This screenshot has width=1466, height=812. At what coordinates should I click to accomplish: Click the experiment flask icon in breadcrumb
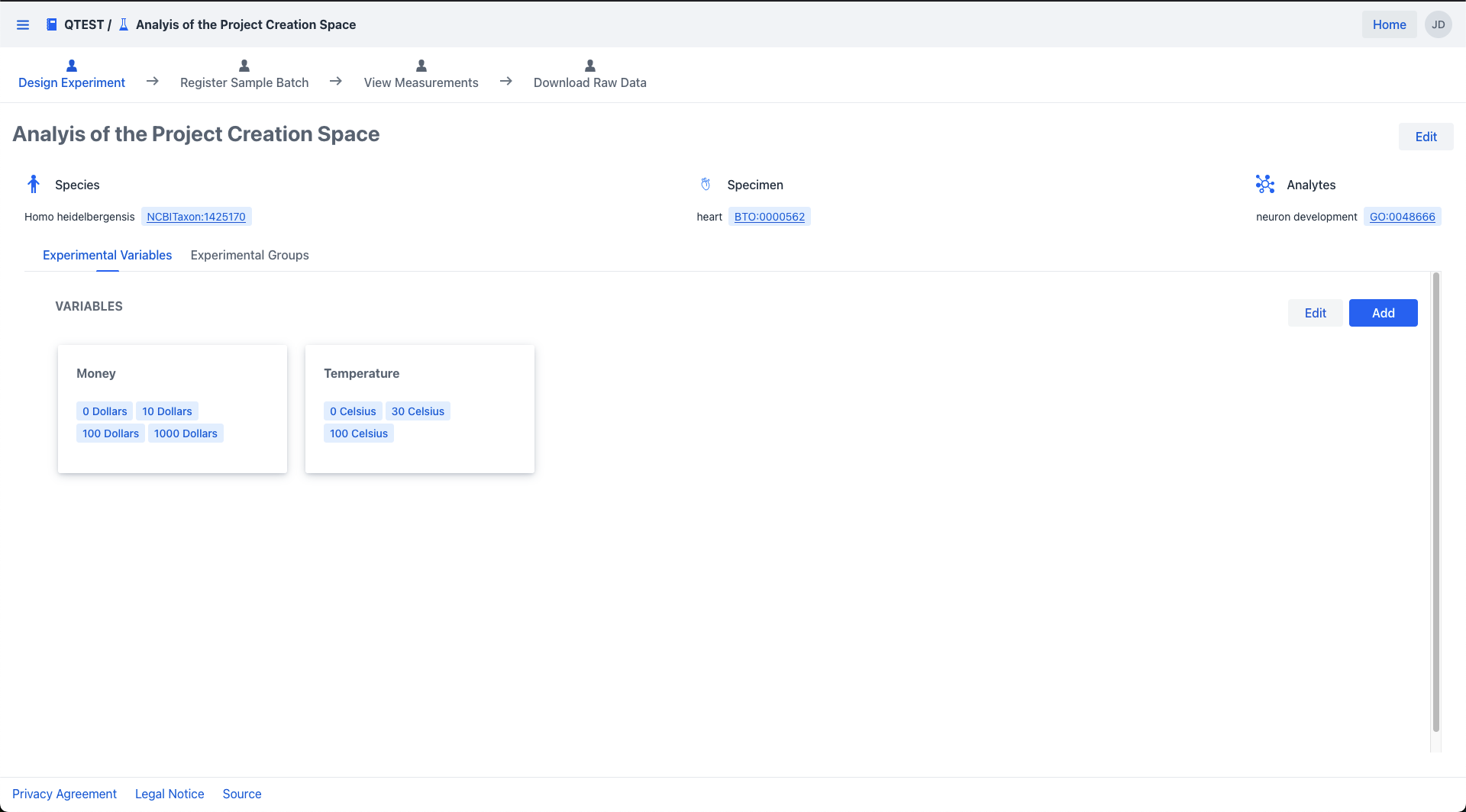pos(124,25)
